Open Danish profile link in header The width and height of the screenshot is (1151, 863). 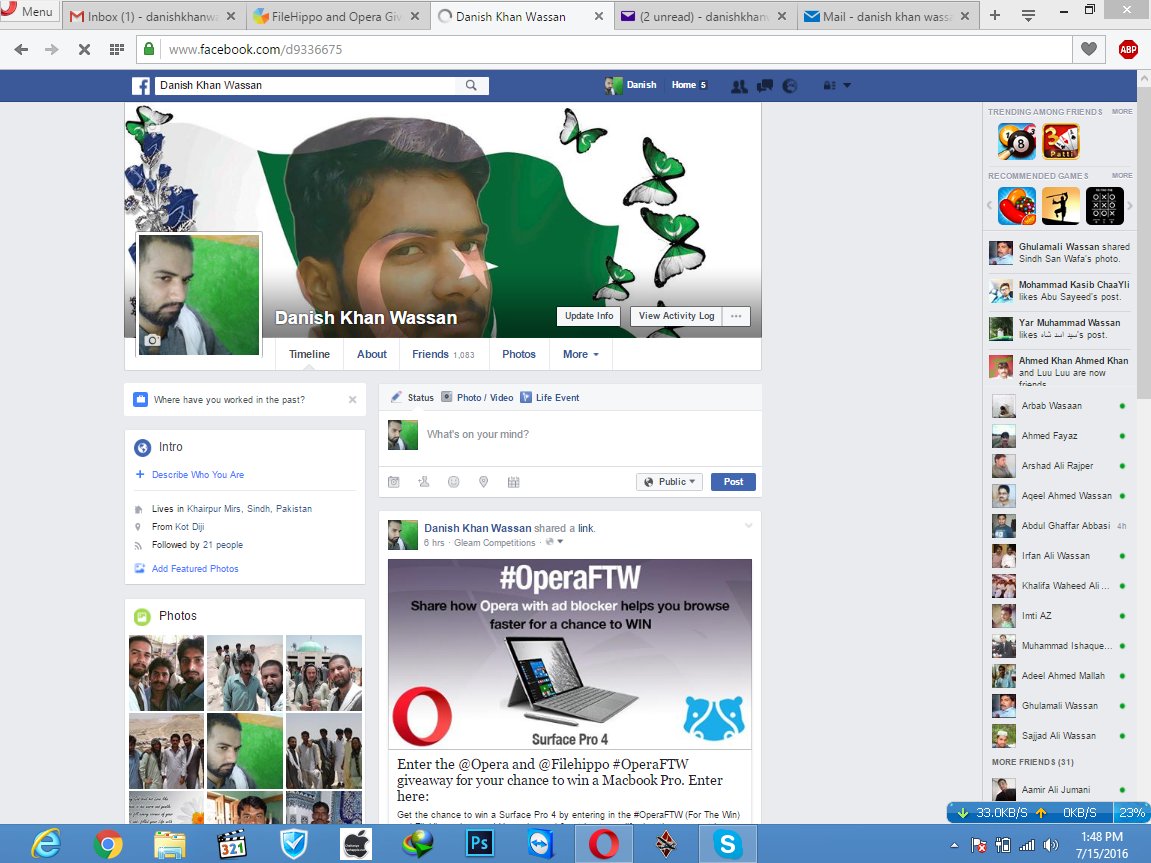point(631,85)
